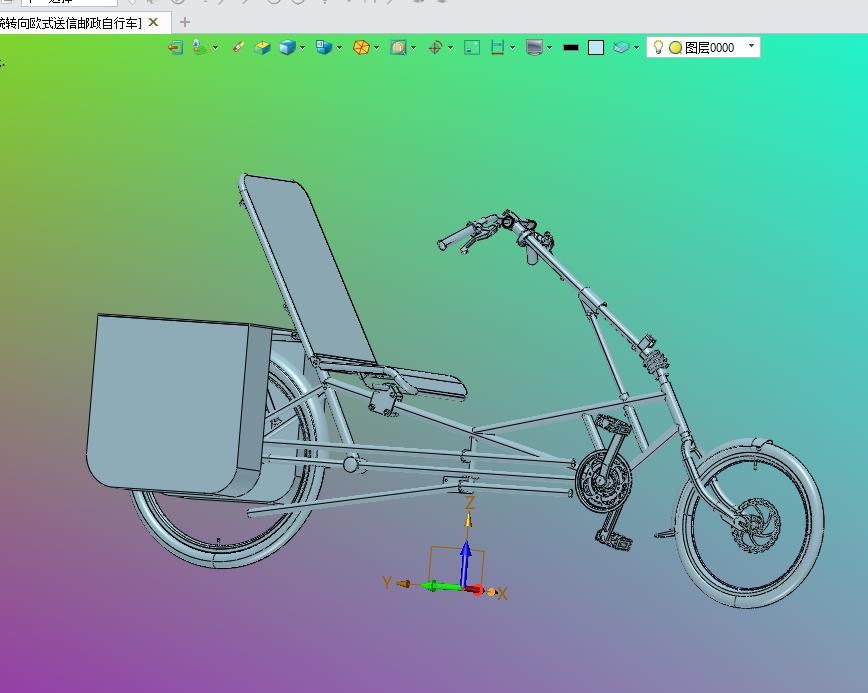Open the 图层0000 layer dropdown
Image resolution: width=868 pixels, height=693 pixels.
click(751, 46)
